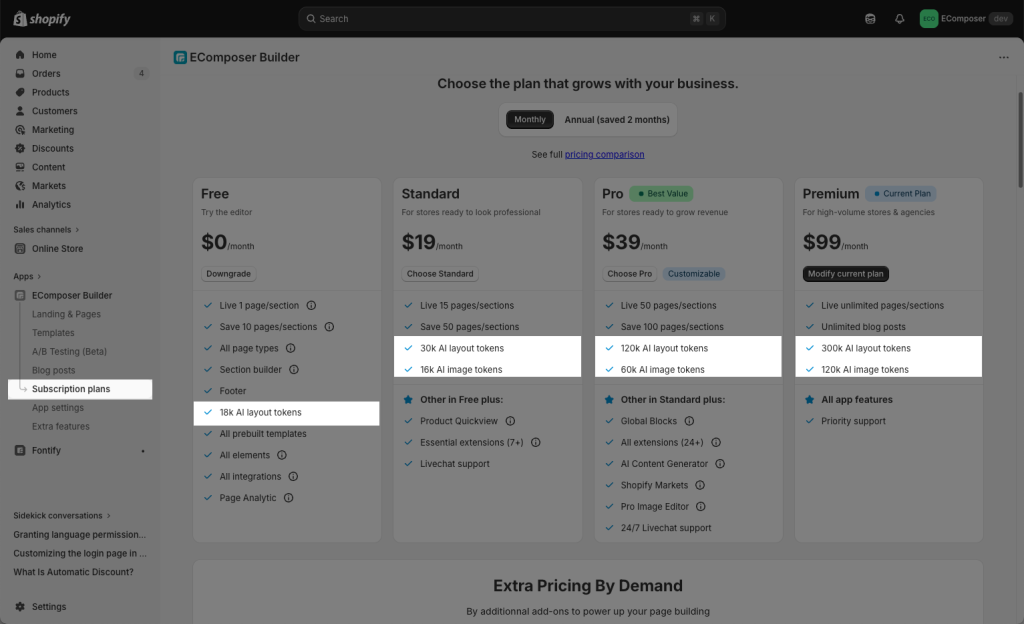Switch billing to Annual (saved 2 months)
The height and width of the screenshot is (624, 1024).
(616, 120)
